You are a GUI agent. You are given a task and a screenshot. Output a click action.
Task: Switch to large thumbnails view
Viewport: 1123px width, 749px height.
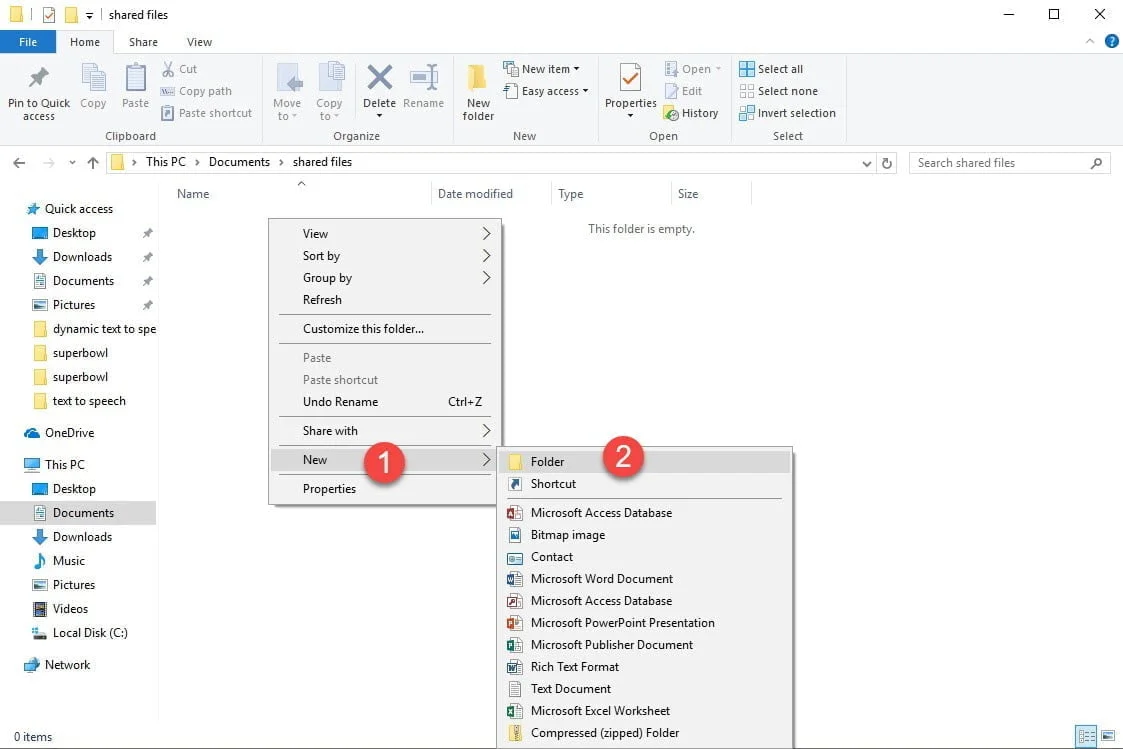click(1108, 735)
